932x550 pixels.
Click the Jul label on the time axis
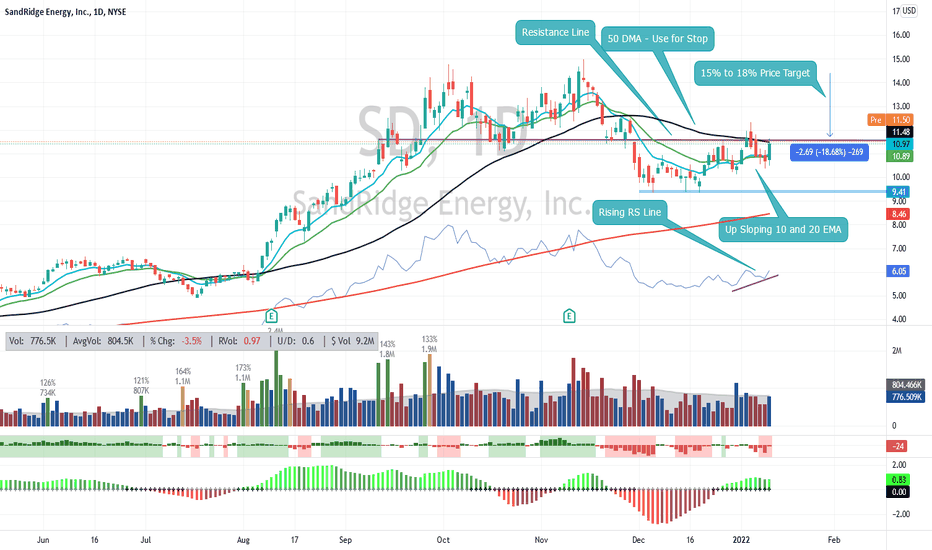tap(146, 540)
